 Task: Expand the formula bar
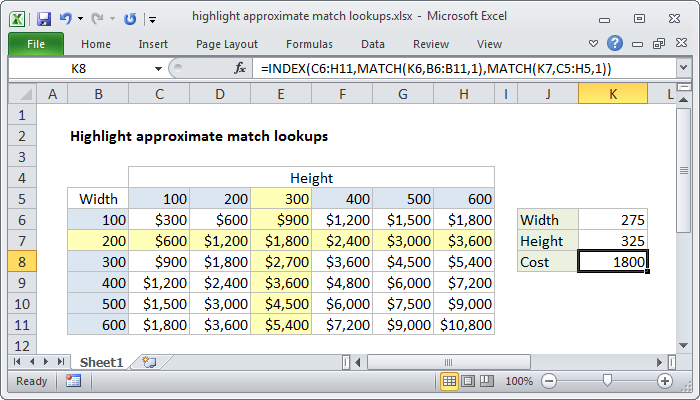pyautogui.click(x=683, y=68)
